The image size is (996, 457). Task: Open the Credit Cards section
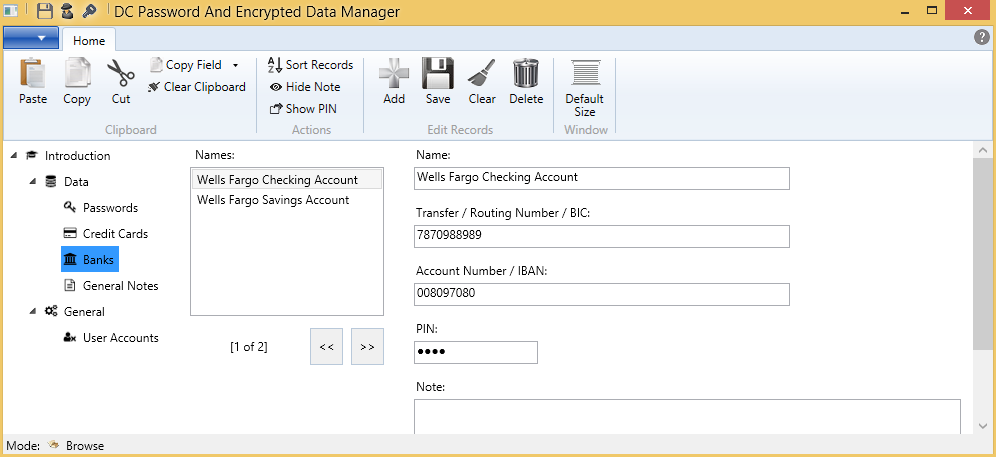coord(116,234)
